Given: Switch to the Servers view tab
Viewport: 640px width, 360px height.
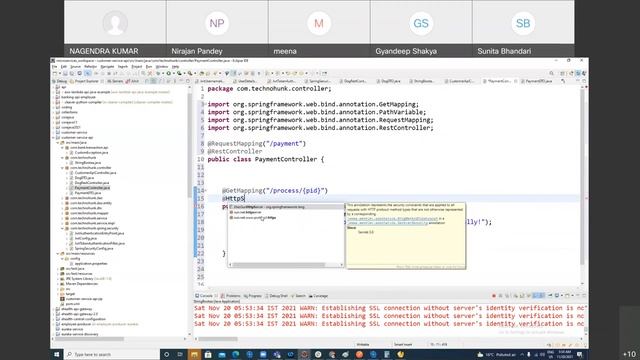Looking at the screenshot, I should tap(116, 81).
